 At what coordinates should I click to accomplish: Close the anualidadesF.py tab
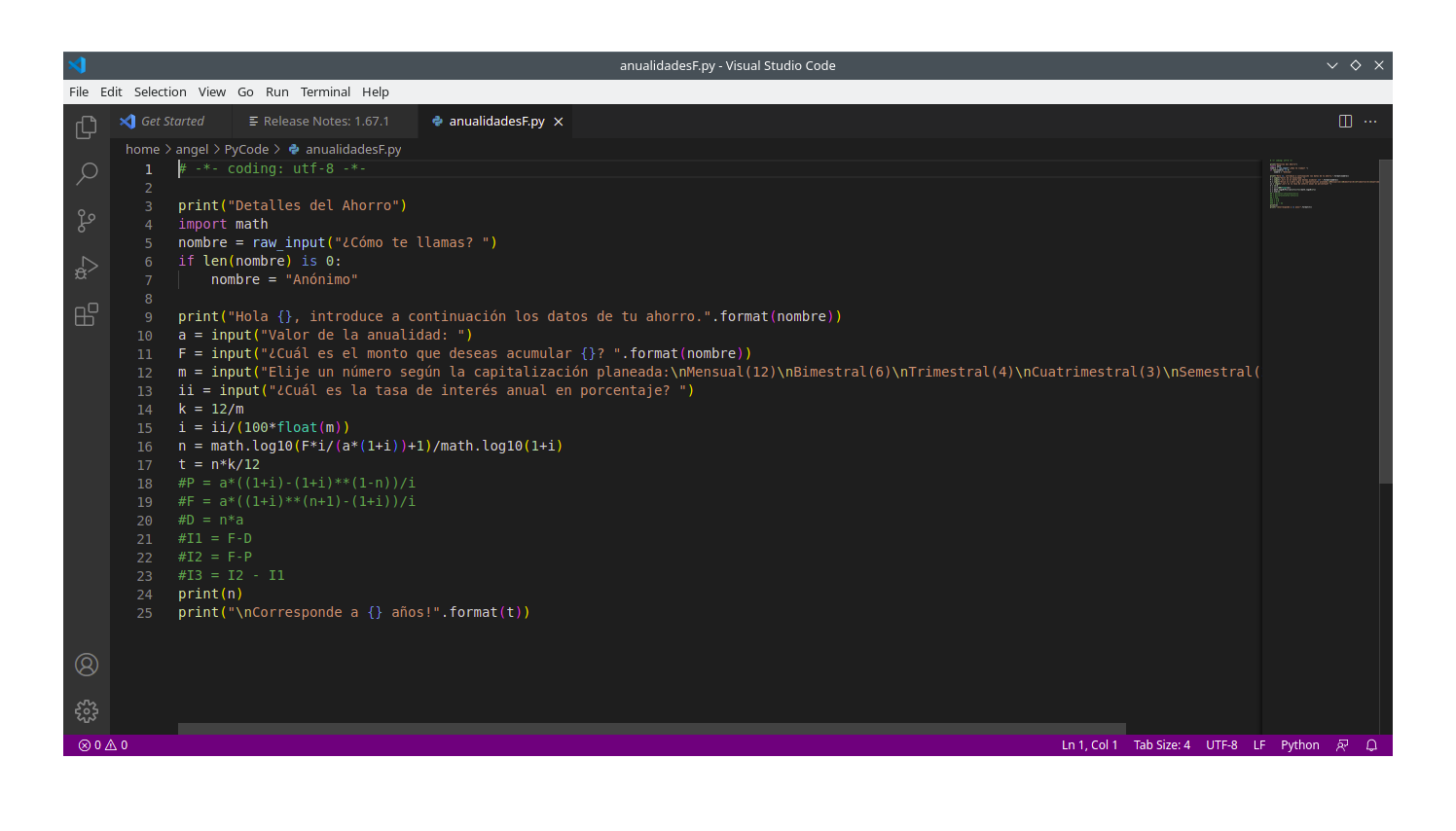pyautogui.click(x=559, y=122)
